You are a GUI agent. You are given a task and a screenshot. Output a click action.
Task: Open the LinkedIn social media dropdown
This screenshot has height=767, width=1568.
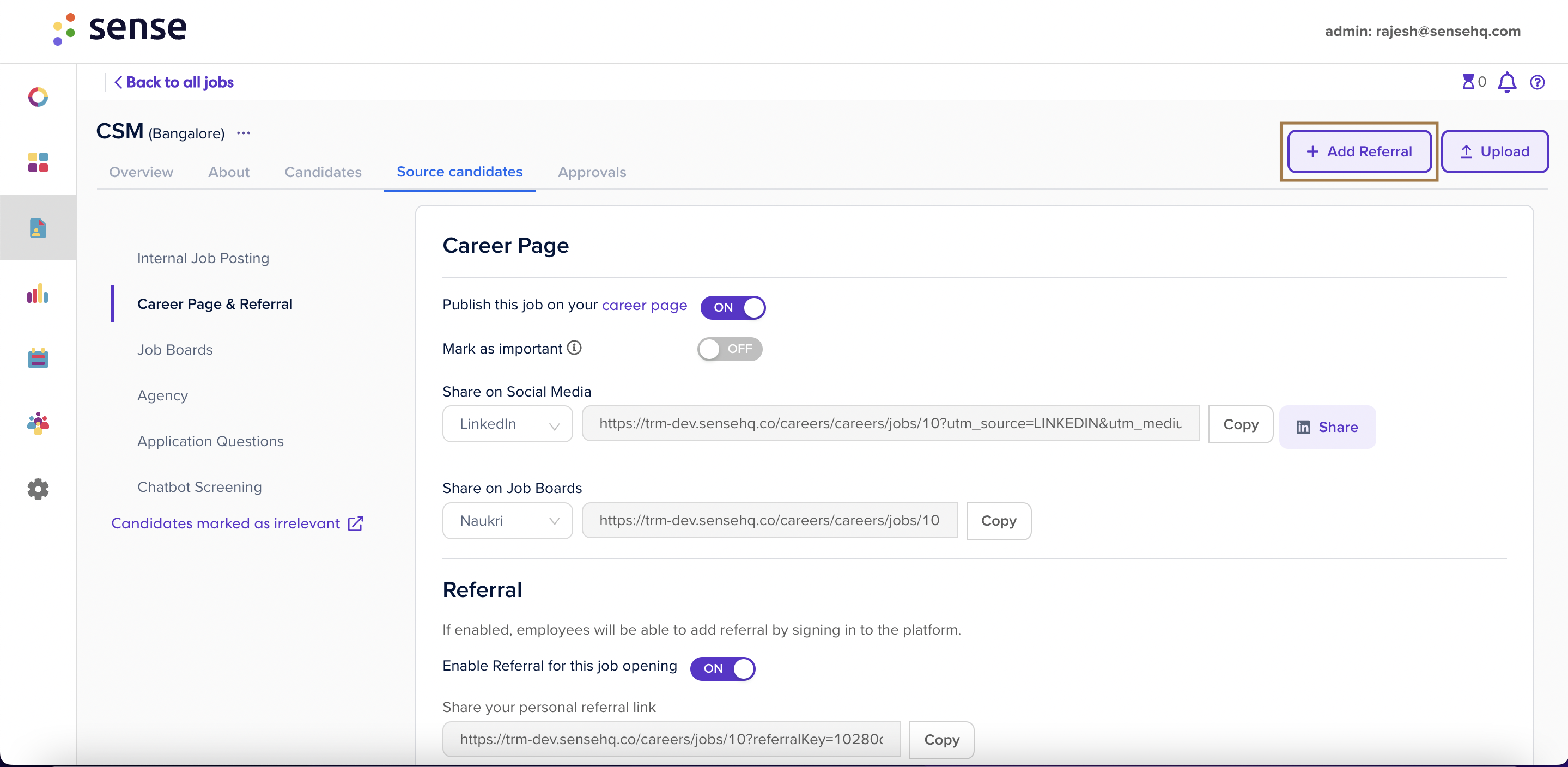click(508, 424)
